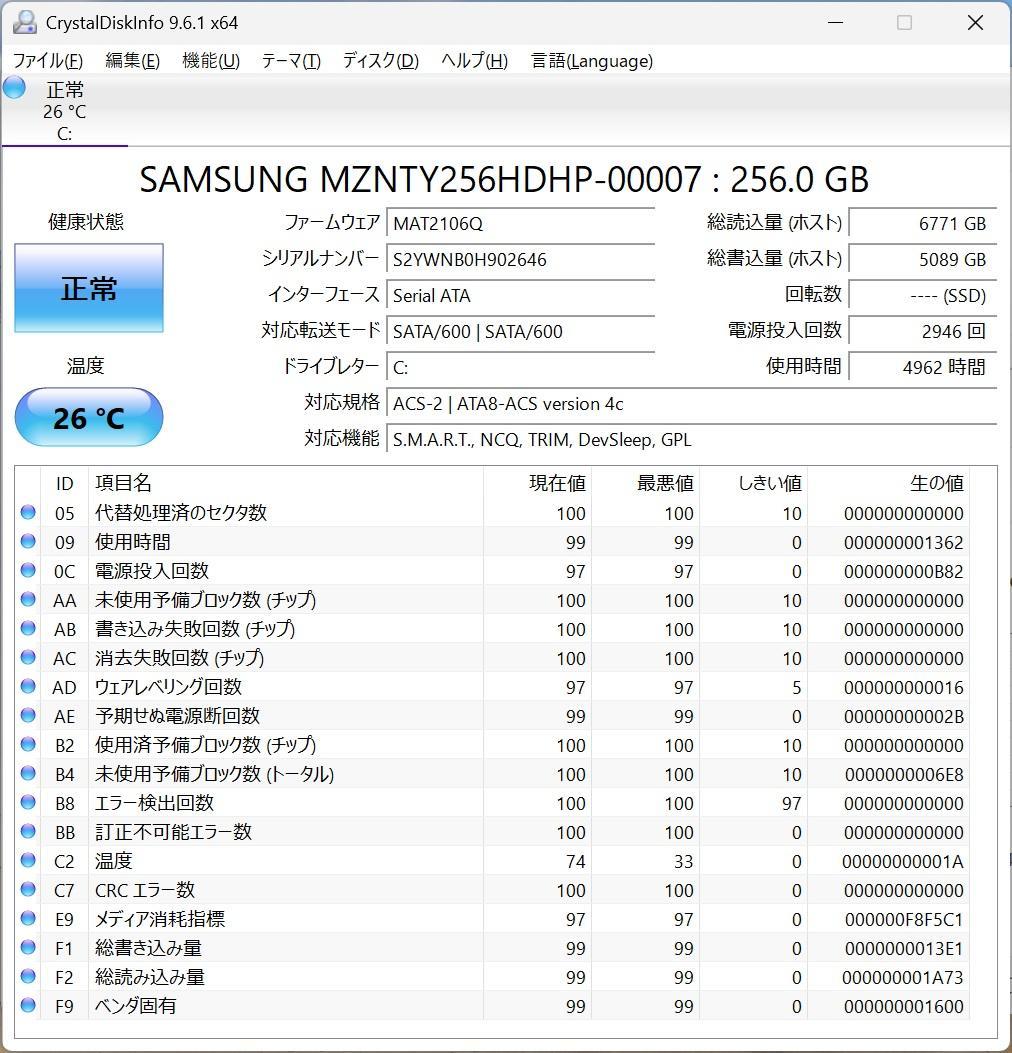The width and height of the screenshot is (1012, 1053).
Task: Click raw value 000000F8F5C1
Action: 904,919
